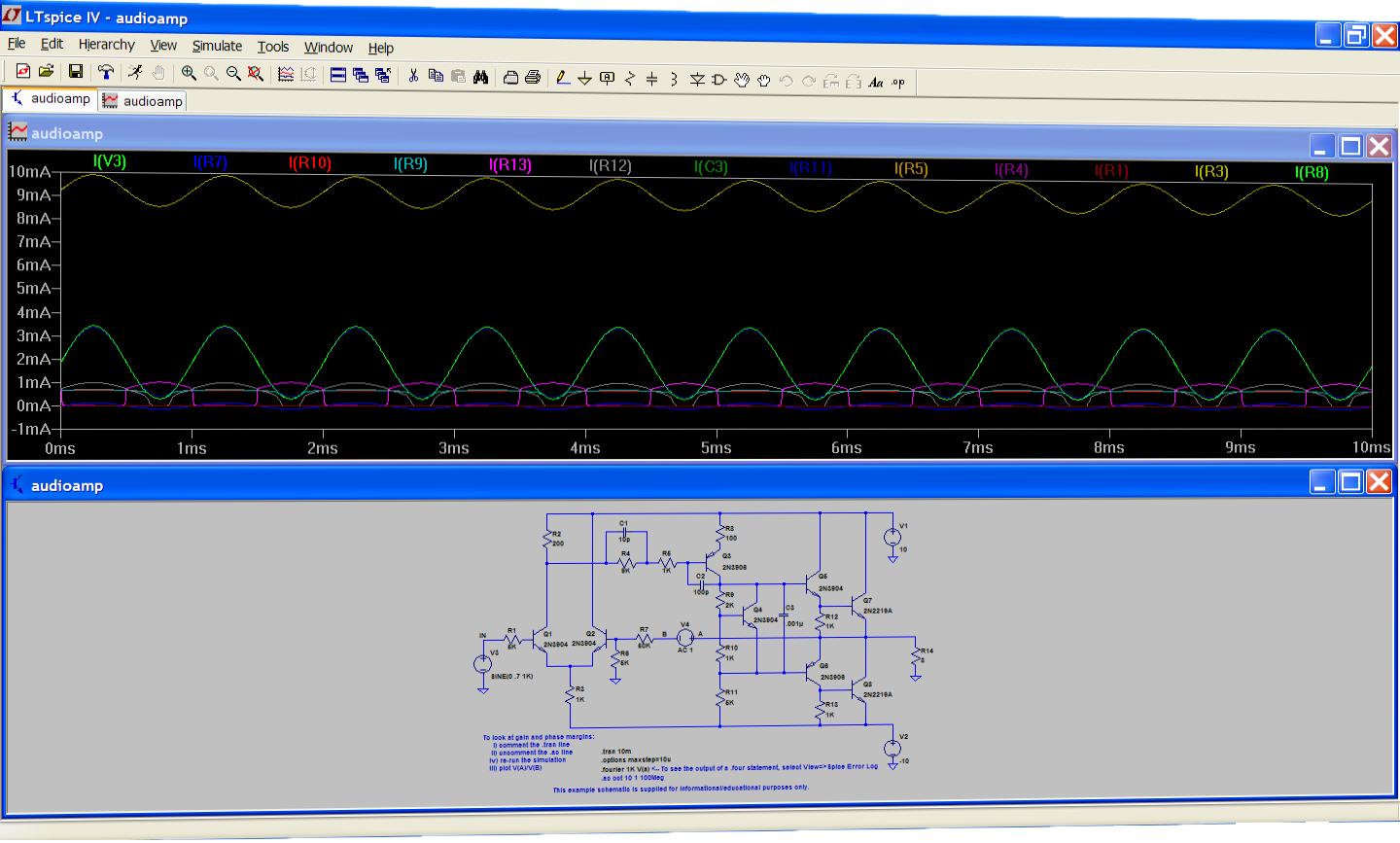Click the Zoom In magnifier icon
1400x843 pixels.
189,74
